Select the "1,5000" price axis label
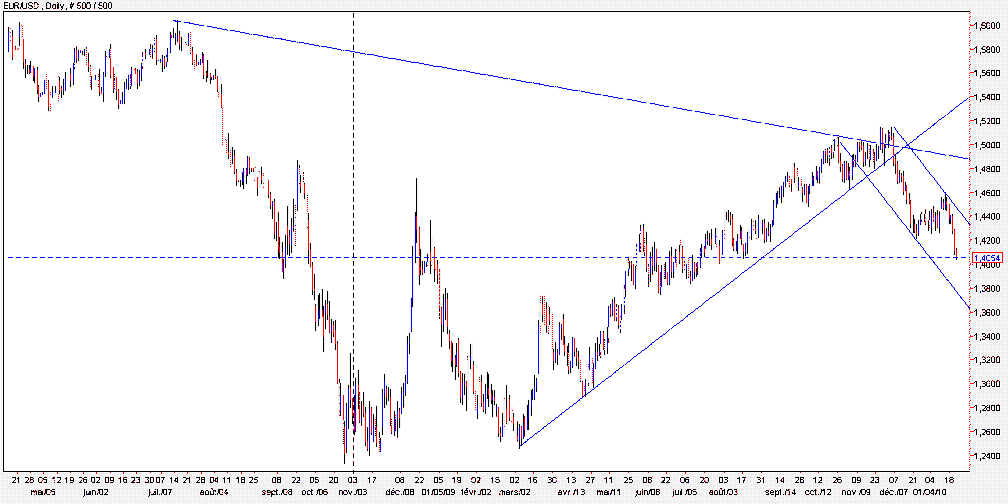 [987, 145]
